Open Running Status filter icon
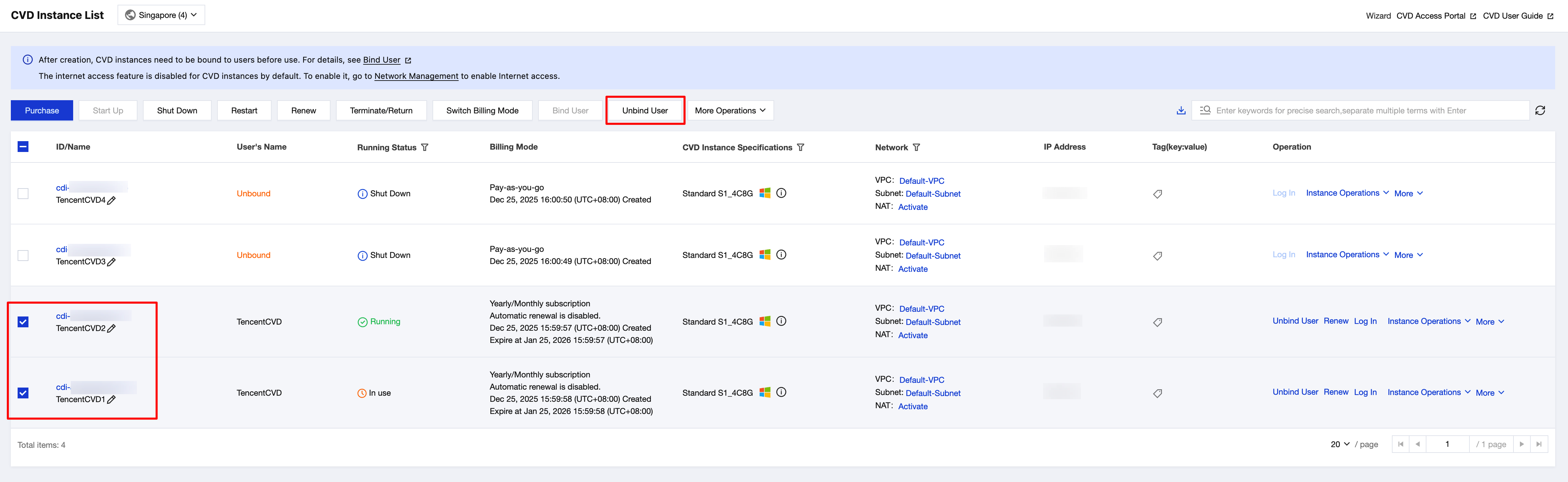 pyautogui.click(x=425, y=147)
